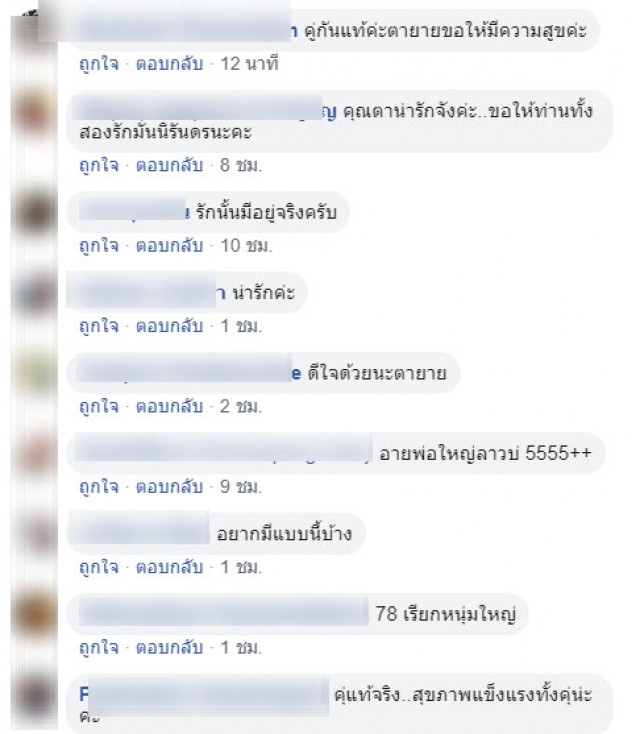
Task: Like the รักนั้นมีอยู่จริงครับ comment
Action: pos(99,246)
